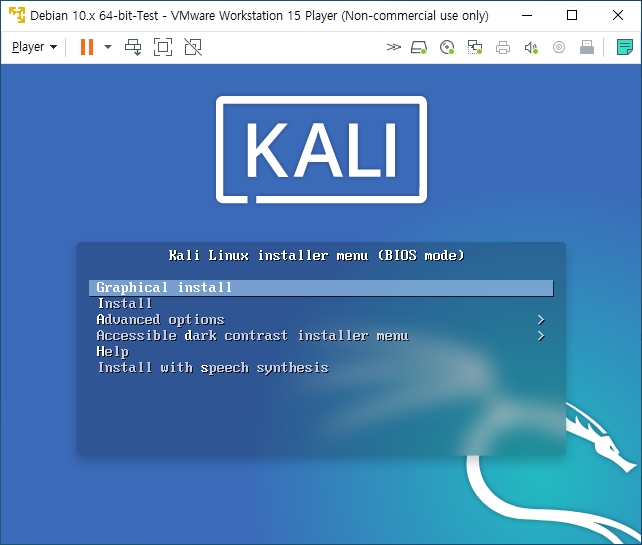The image size is (642, 545).
Task: Open the power options dropdown arrow
Action: coord(108,47)
